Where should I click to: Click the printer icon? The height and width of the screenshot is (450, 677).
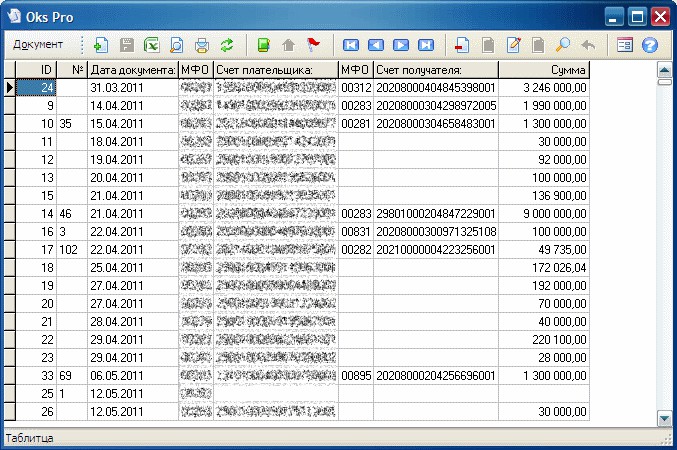coord(202,45)
